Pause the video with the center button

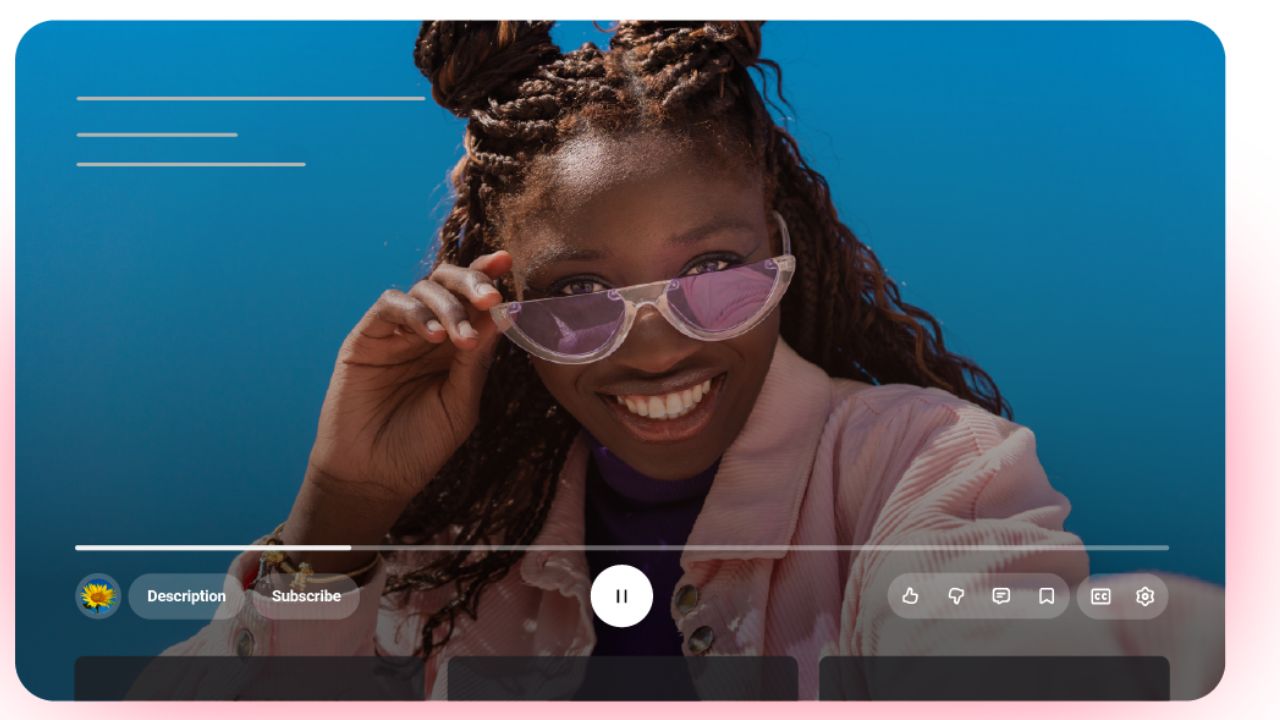(621, 596)
